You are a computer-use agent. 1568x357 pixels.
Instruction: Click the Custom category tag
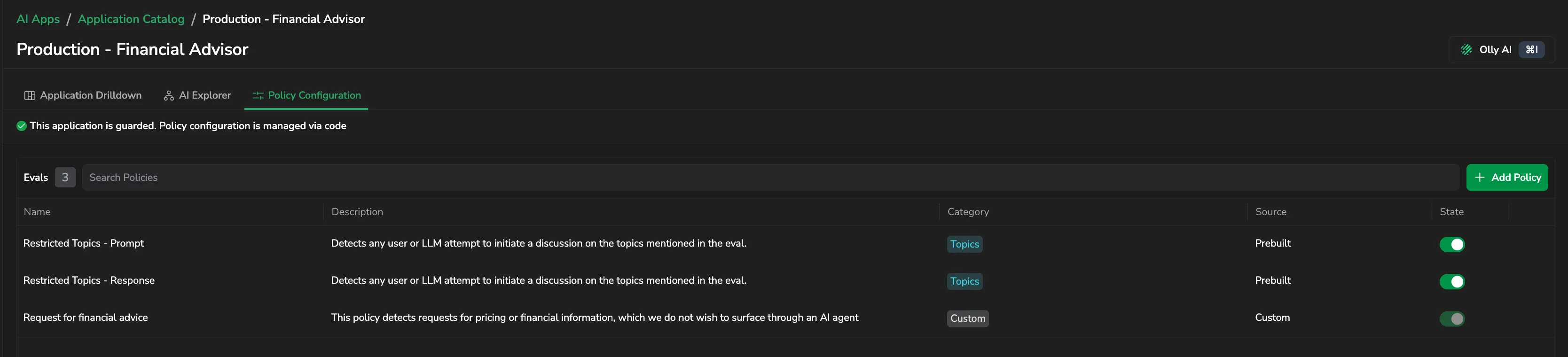click(968, 318)
